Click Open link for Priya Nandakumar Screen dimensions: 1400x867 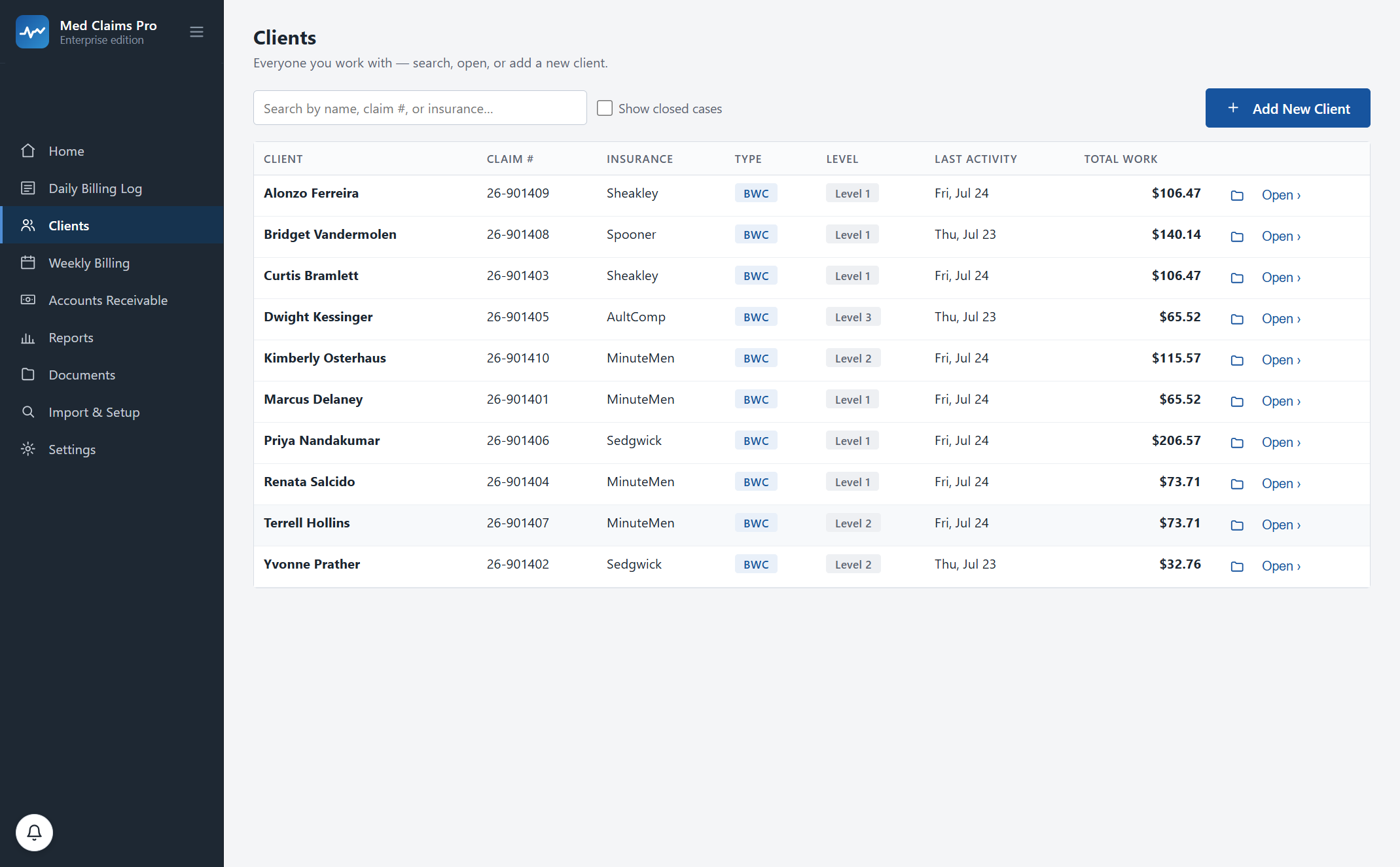tap(1281, 442)
